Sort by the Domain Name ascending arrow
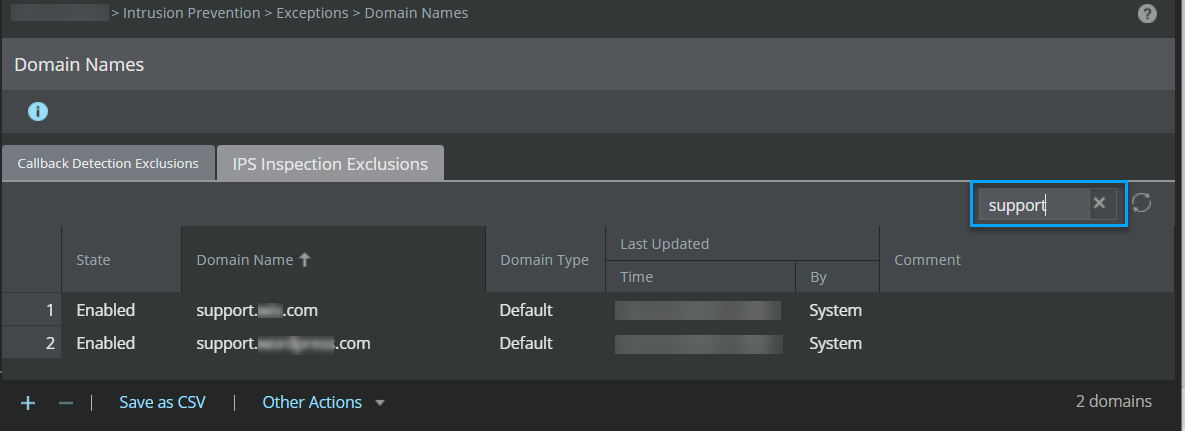 pos(305,259)
